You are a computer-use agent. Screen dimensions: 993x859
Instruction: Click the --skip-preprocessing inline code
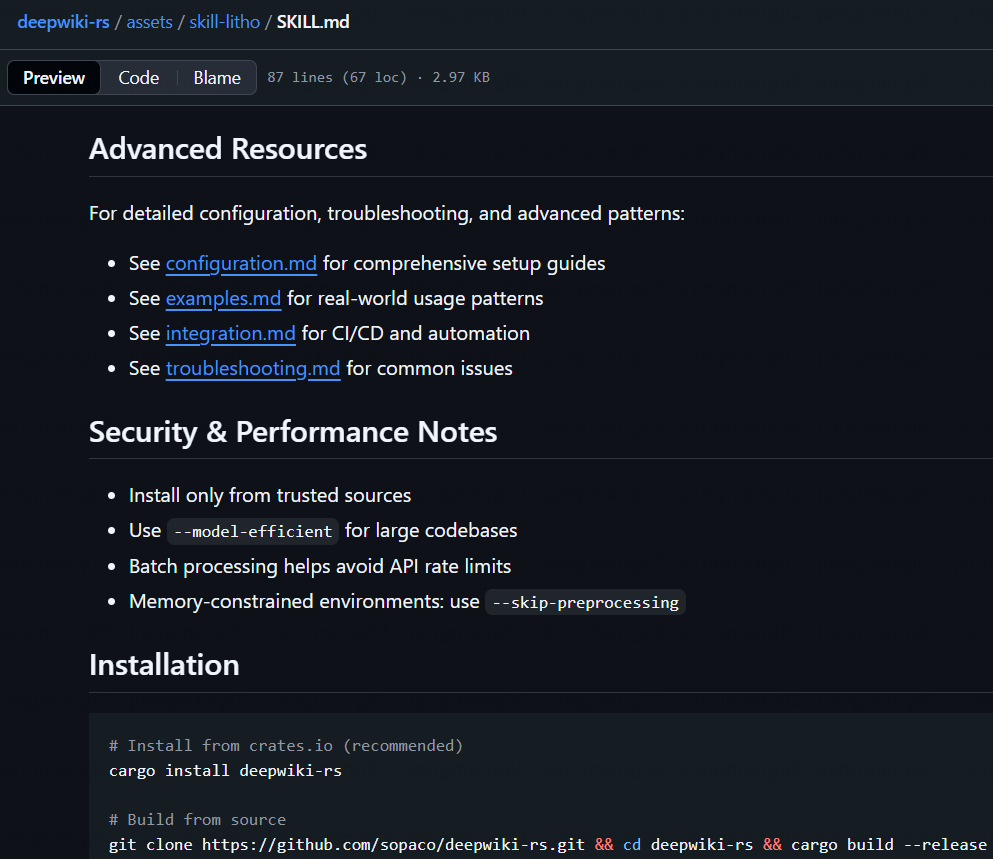click(x=585, y=602)
